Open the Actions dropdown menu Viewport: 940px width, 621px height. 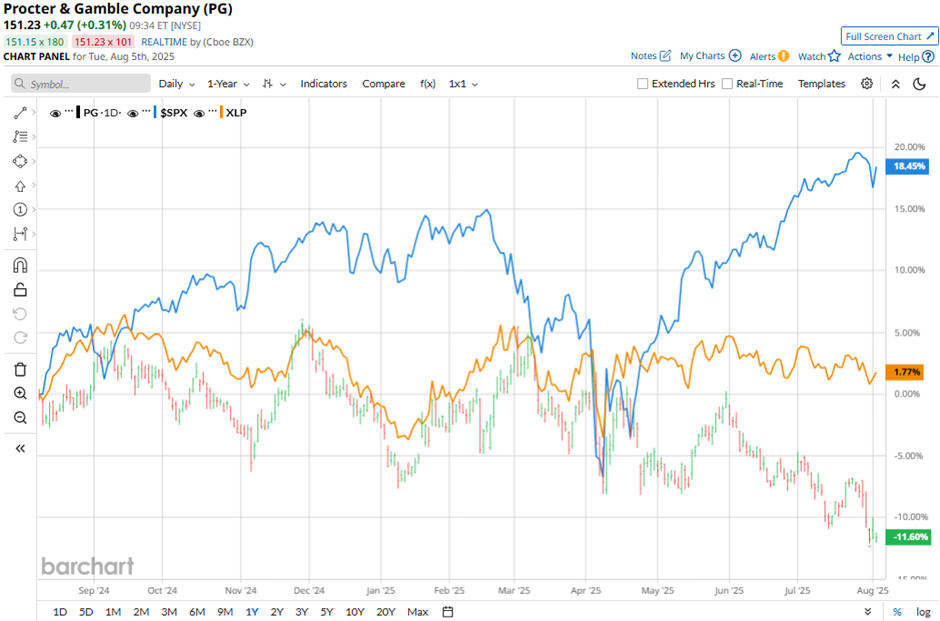coord(870,56)
